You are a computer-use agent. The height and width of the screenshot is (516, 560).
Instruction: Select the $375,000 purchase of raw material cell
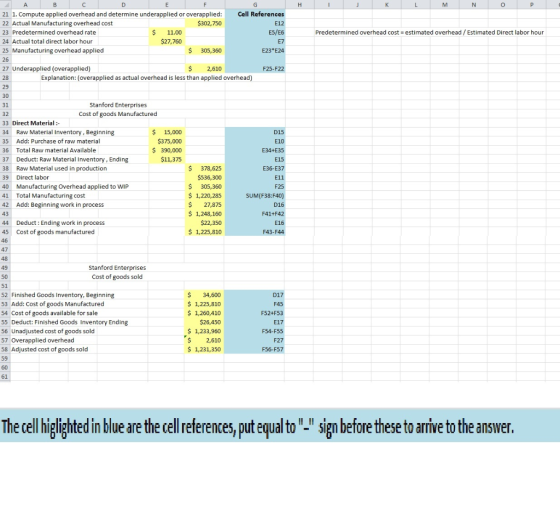(167, 141)
